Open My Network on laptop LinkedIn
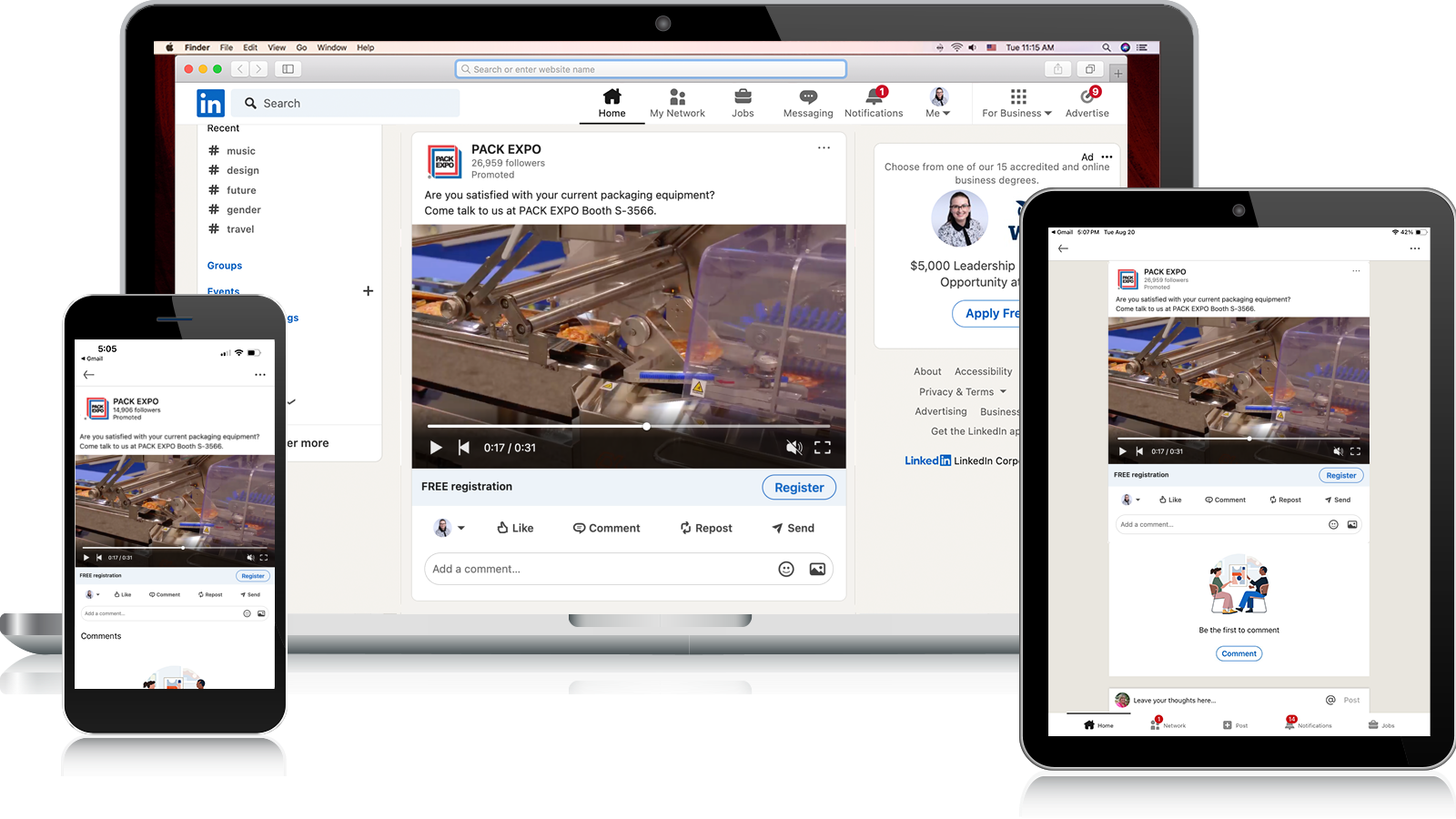The width and height of the screenshot is (1456, 819). point(677,103)
